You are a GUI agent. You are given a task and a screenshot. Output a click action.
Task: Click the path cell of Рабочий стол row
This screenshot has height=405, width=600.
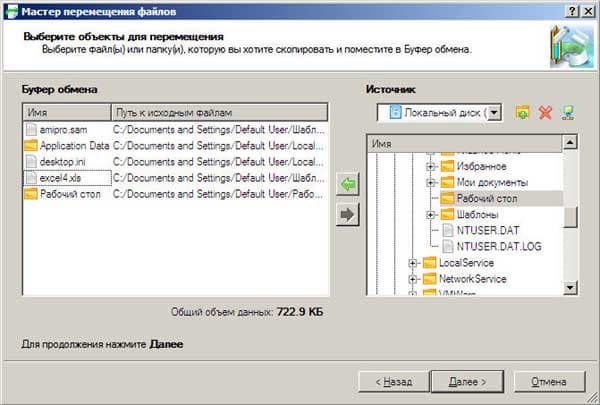(218, 194)
